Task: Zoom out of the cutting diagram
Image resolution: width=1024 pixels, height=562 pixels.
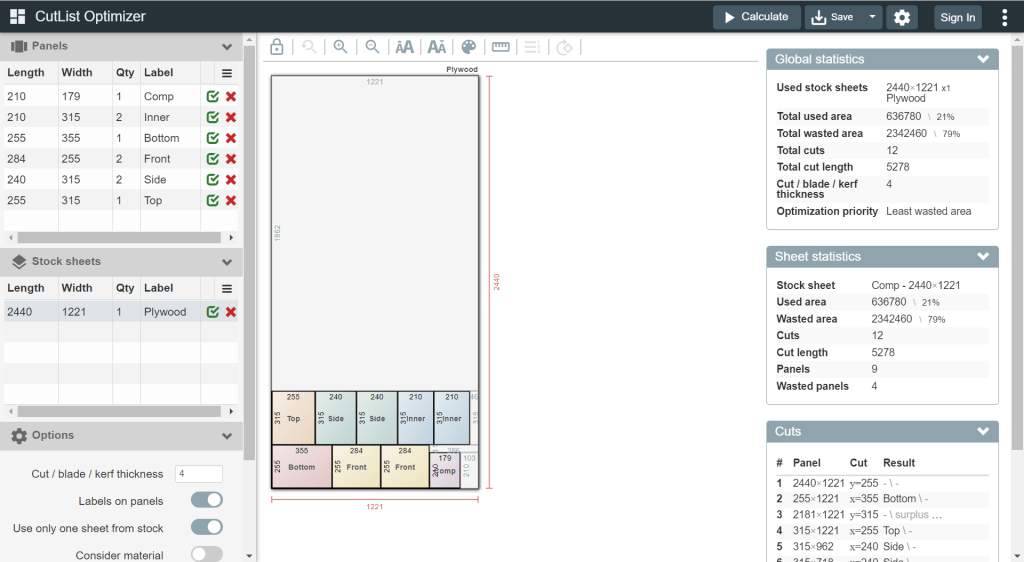Action: click(372, 47)
